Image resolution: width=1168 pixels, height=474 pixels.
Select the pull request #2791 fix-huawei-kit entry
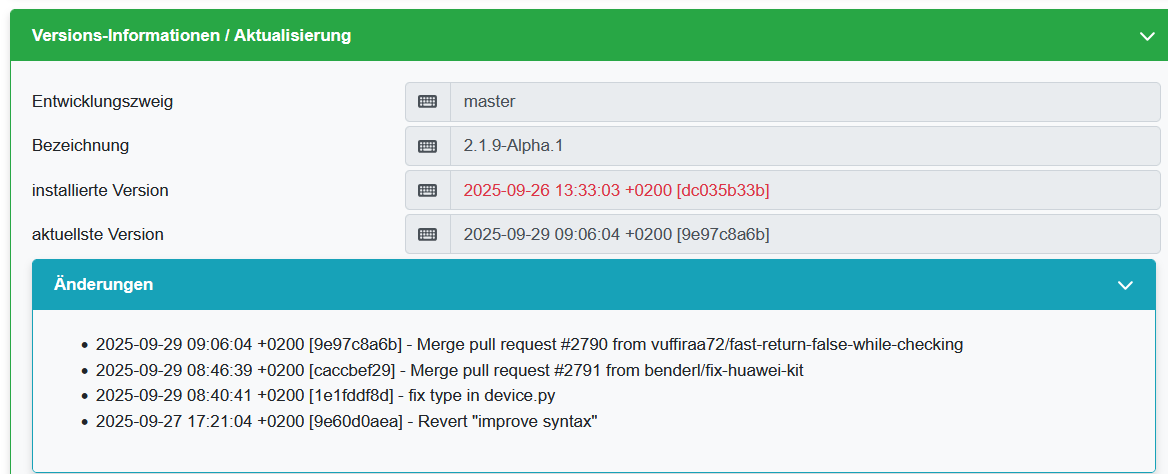(x=449, y=370)
